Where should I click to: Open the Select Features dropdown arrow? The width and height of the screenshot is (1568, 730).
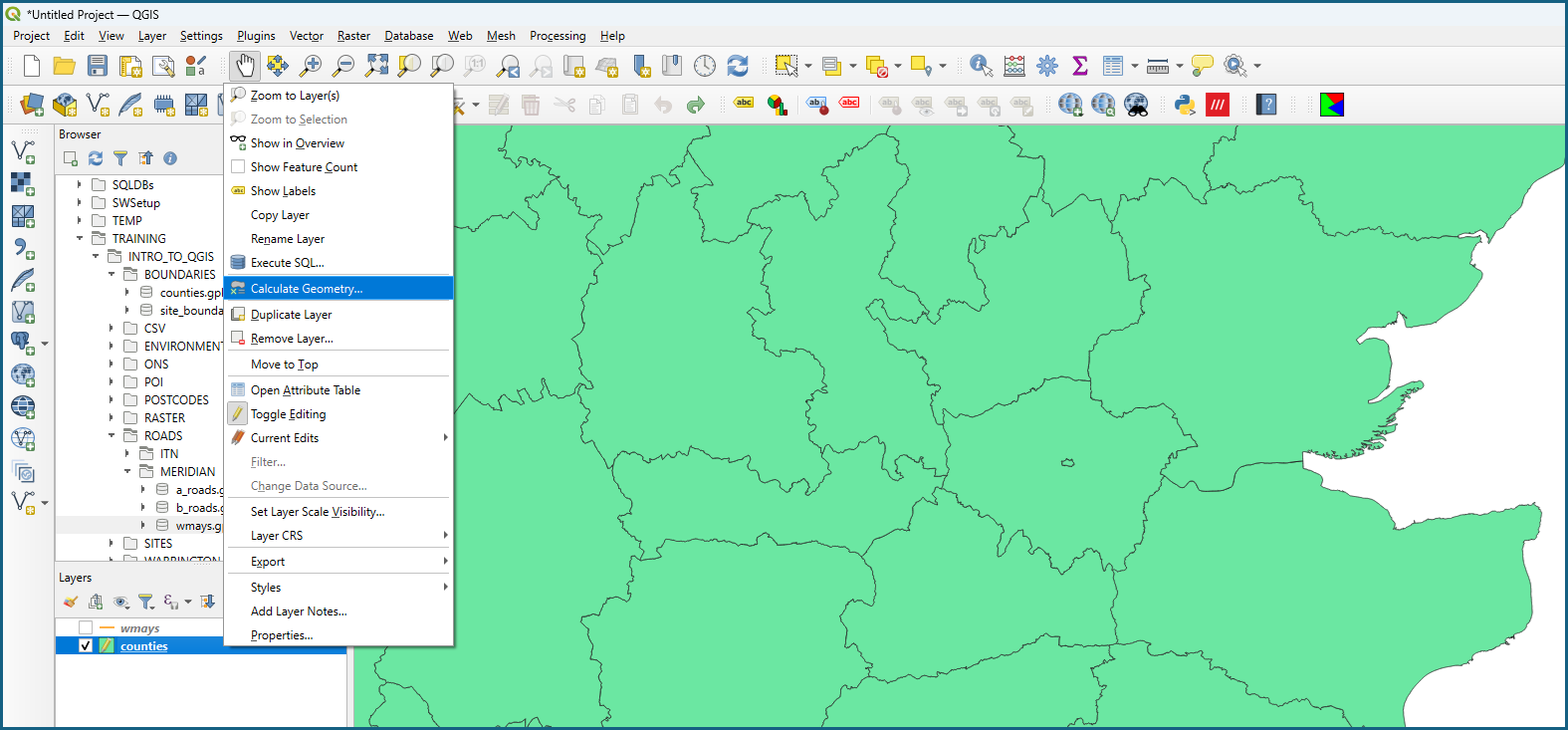pos(807,66)
